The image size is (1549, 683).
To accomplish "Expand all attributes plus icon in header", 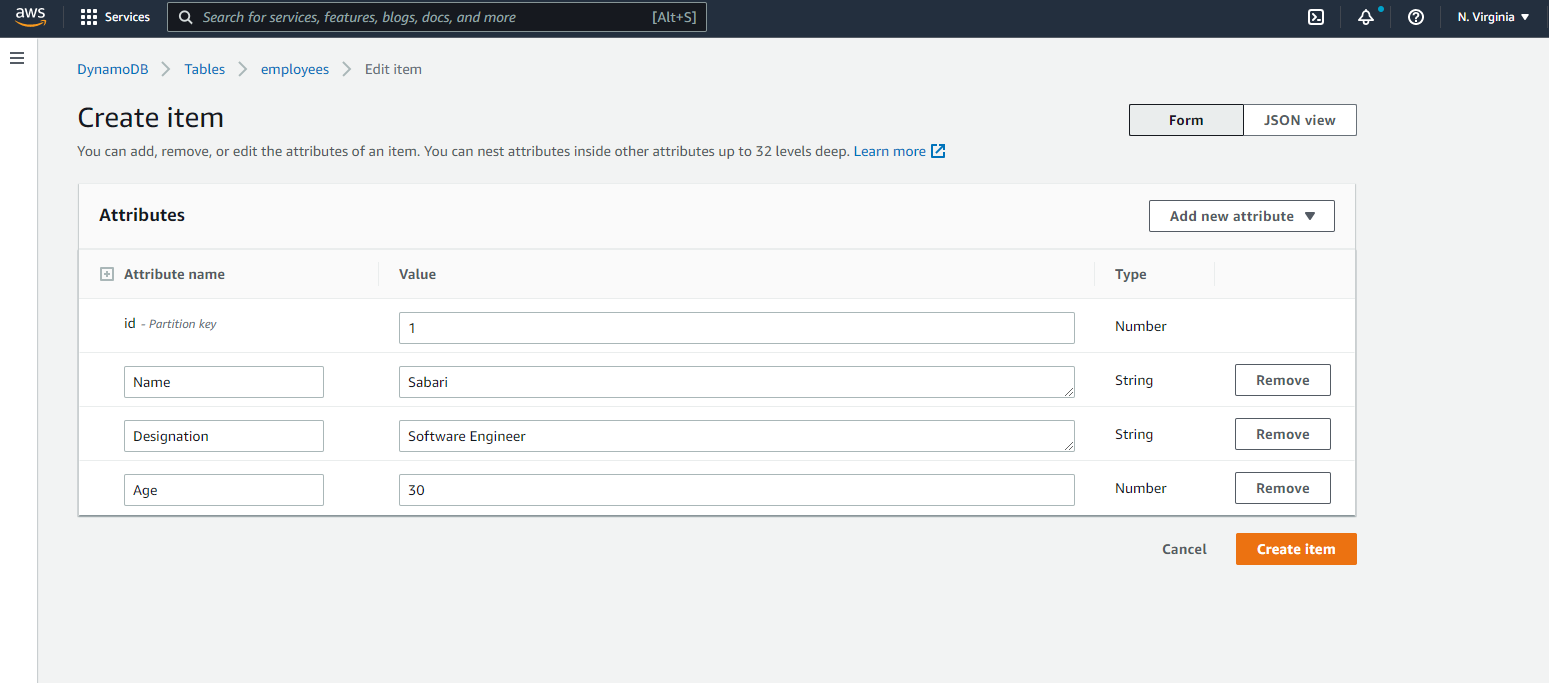I will point(107,274).
